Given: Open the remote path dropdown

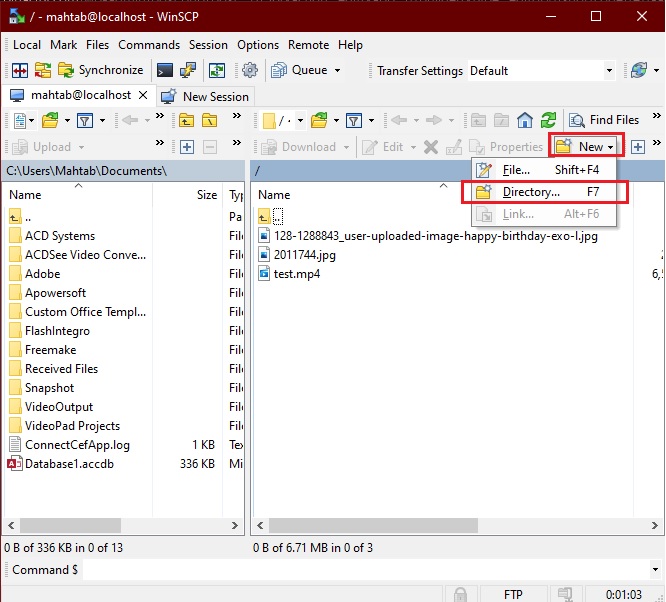Looking at the screenshot, I should click(x=297, y=120).
